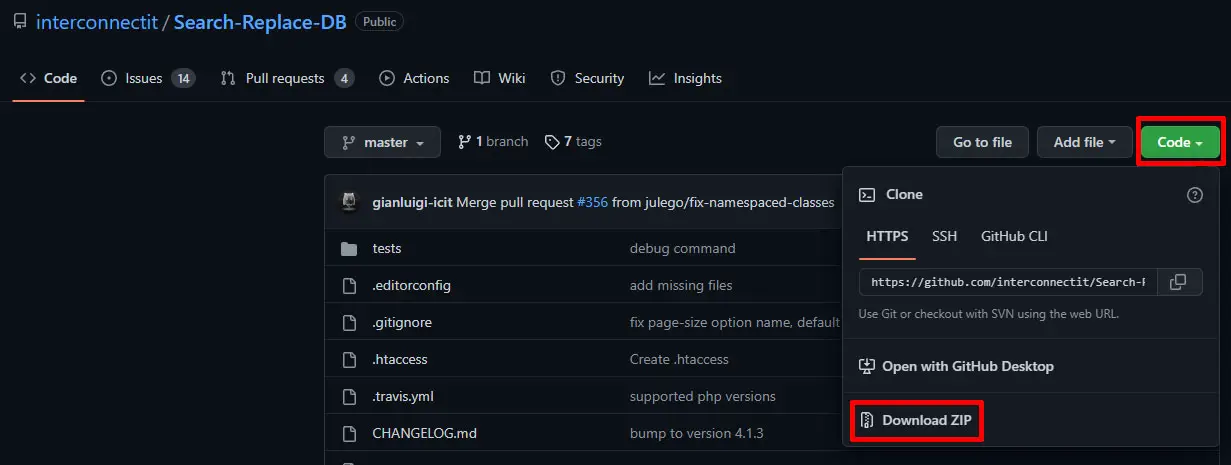Open the 'Create .htaccess' commit message

[679, 359]
